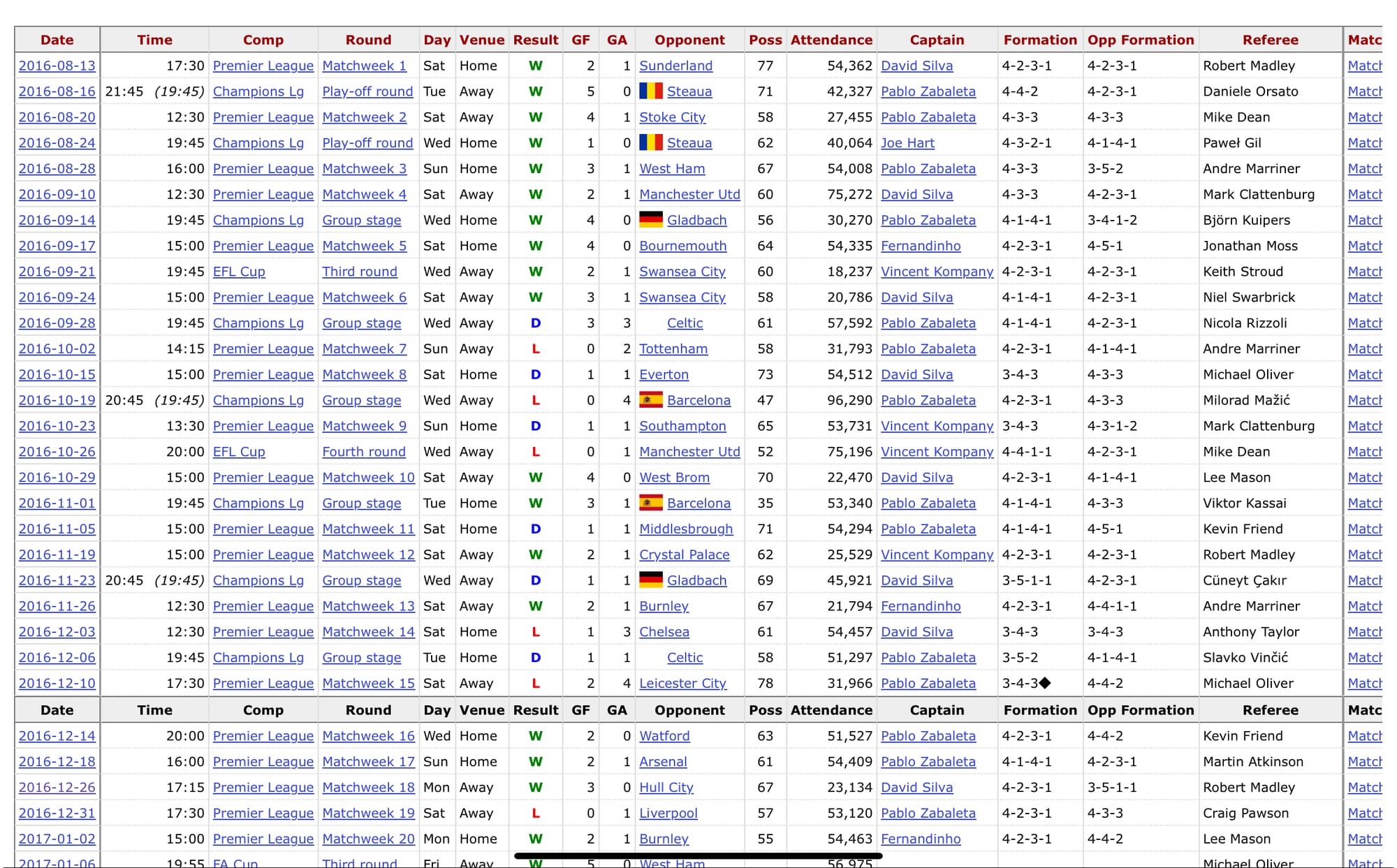Open Joe Hart captain link

pyautogui.click(x=907, y=142)
